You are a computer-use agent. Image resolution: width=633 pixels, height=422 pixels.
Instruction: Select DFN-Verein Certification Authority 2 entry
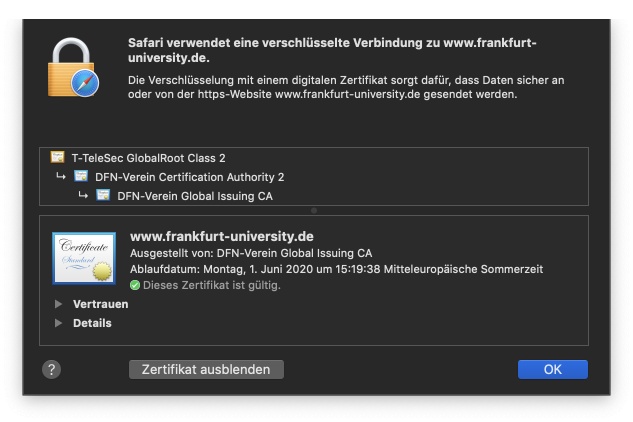point(190,177)
